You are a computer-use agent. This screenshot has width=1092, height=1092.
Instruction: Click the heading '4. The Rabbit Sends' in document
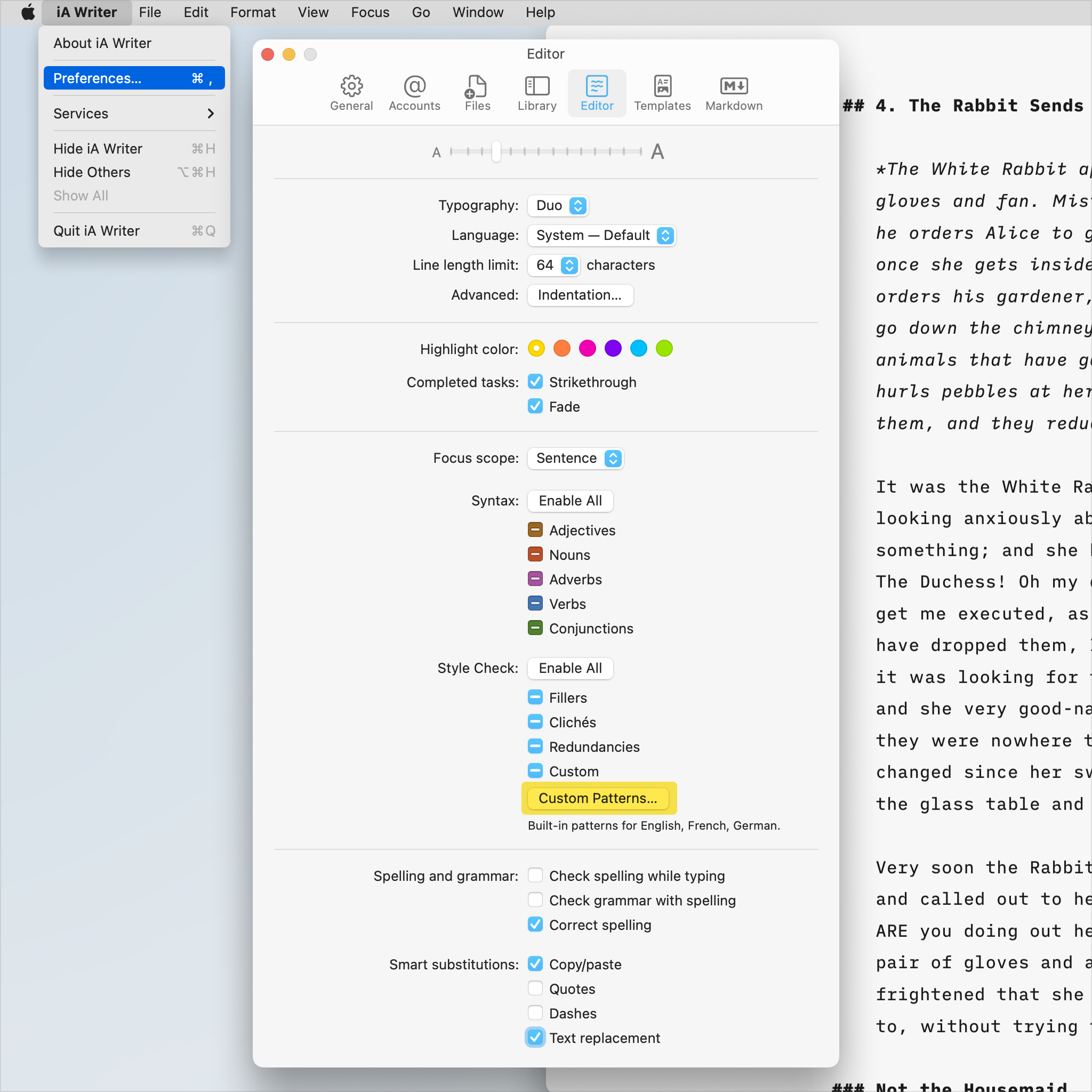point(962,106)
